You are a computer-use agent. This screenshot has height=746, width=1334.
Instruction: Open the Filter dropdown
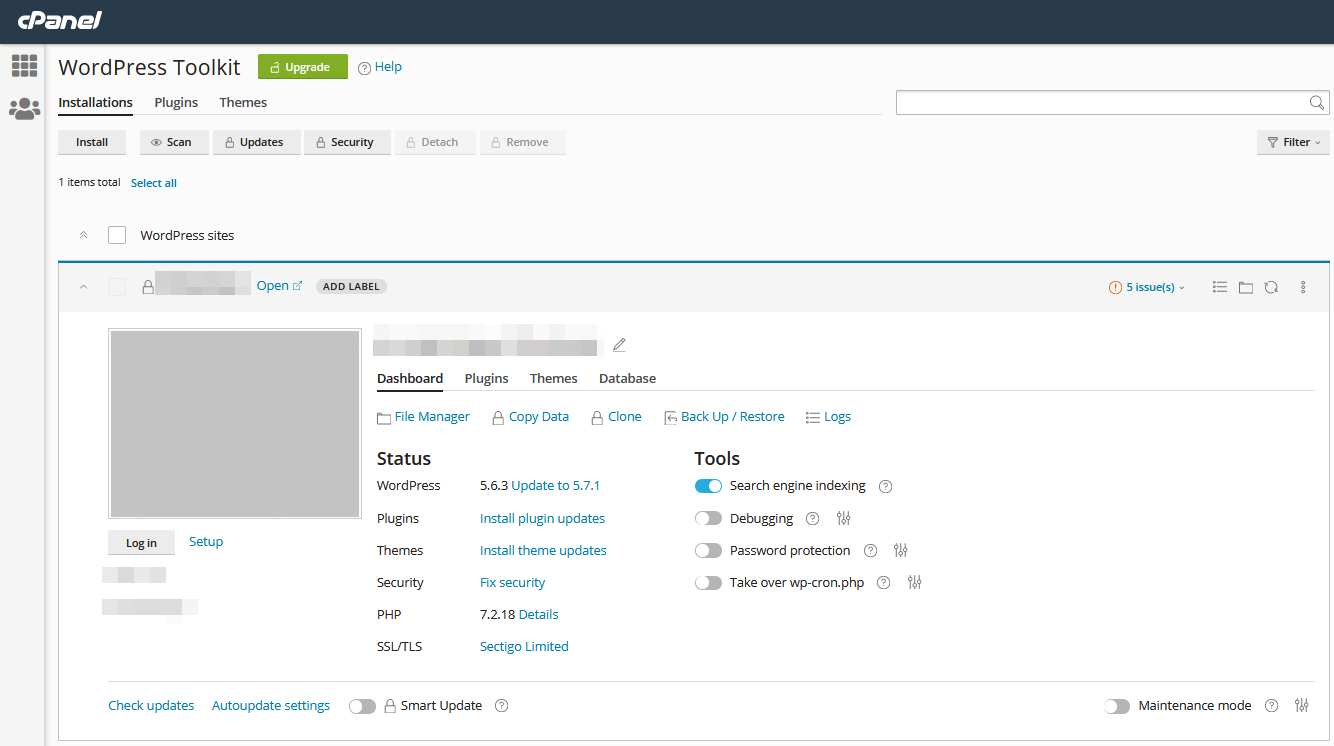[x=1293, y=142]
